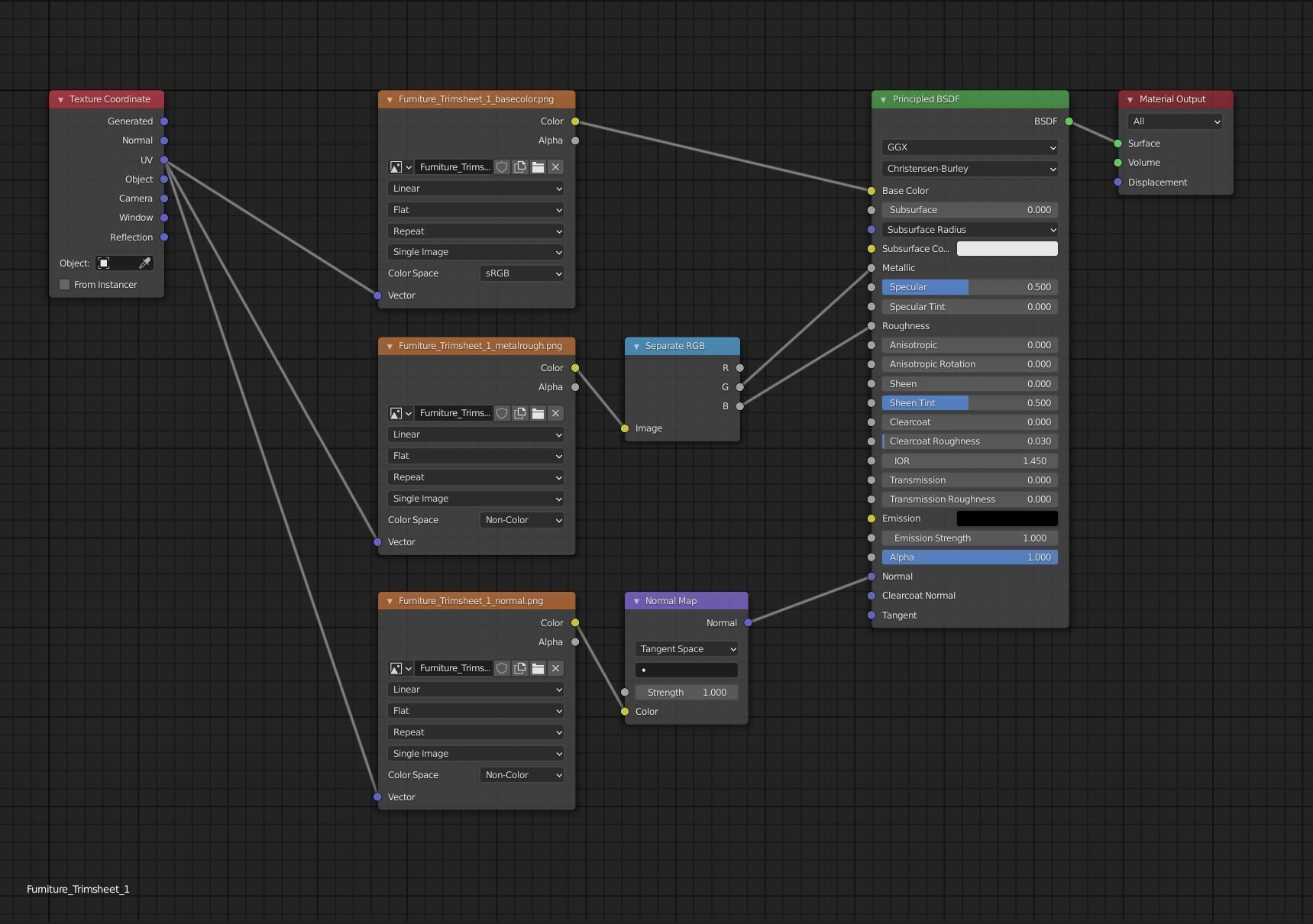Open the Tangent Space dropdown on Normal Map
The height and width of the screenshot is (924, 1313).
[687, 649]
